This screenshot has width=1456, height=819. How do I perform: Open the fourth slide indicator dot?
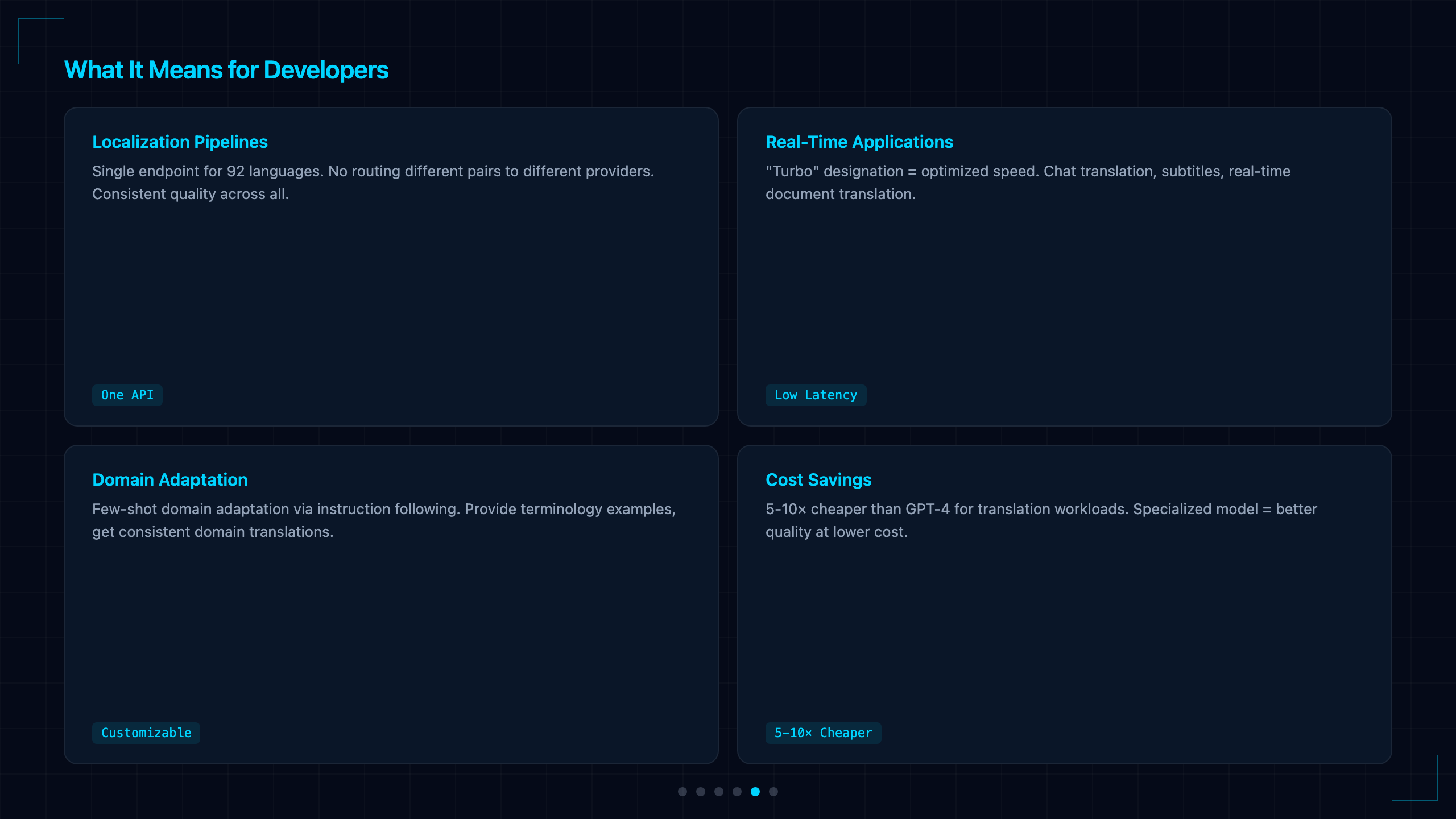click(737, 792)
